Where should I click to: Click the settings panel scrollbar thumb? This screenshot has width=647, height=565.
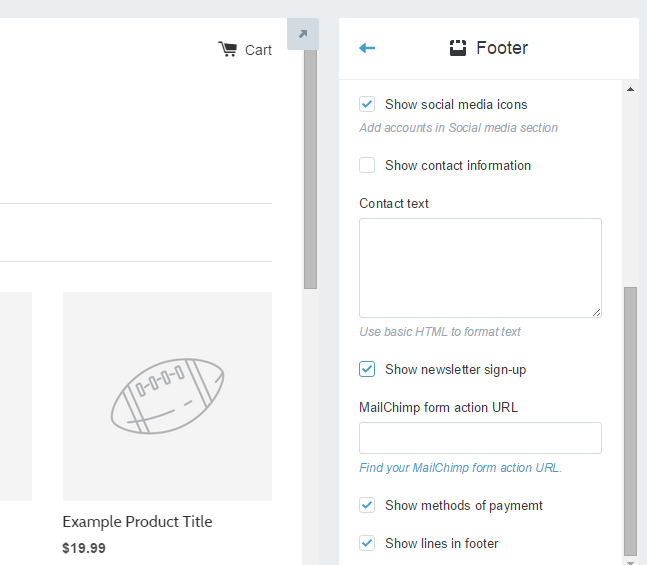(630, 421)
